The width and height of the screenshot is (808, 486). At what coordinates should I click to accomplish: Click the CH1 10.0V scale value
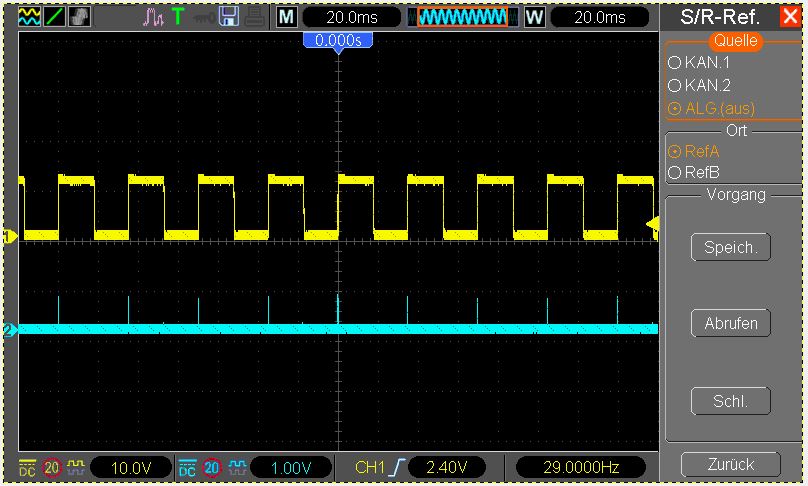[131, 467]
